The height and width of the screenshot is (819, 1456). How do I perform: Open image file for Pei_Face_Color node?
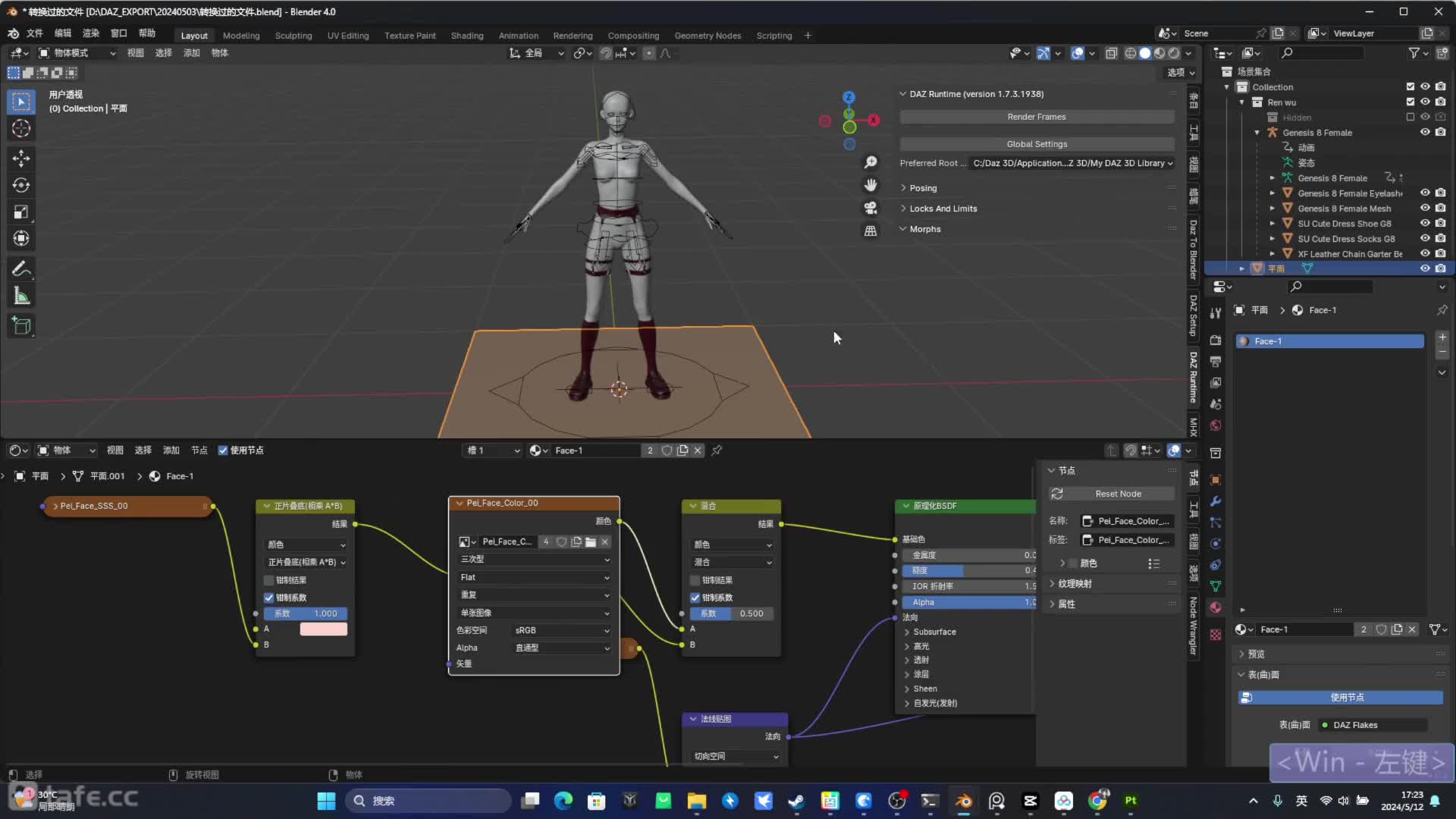591,541
